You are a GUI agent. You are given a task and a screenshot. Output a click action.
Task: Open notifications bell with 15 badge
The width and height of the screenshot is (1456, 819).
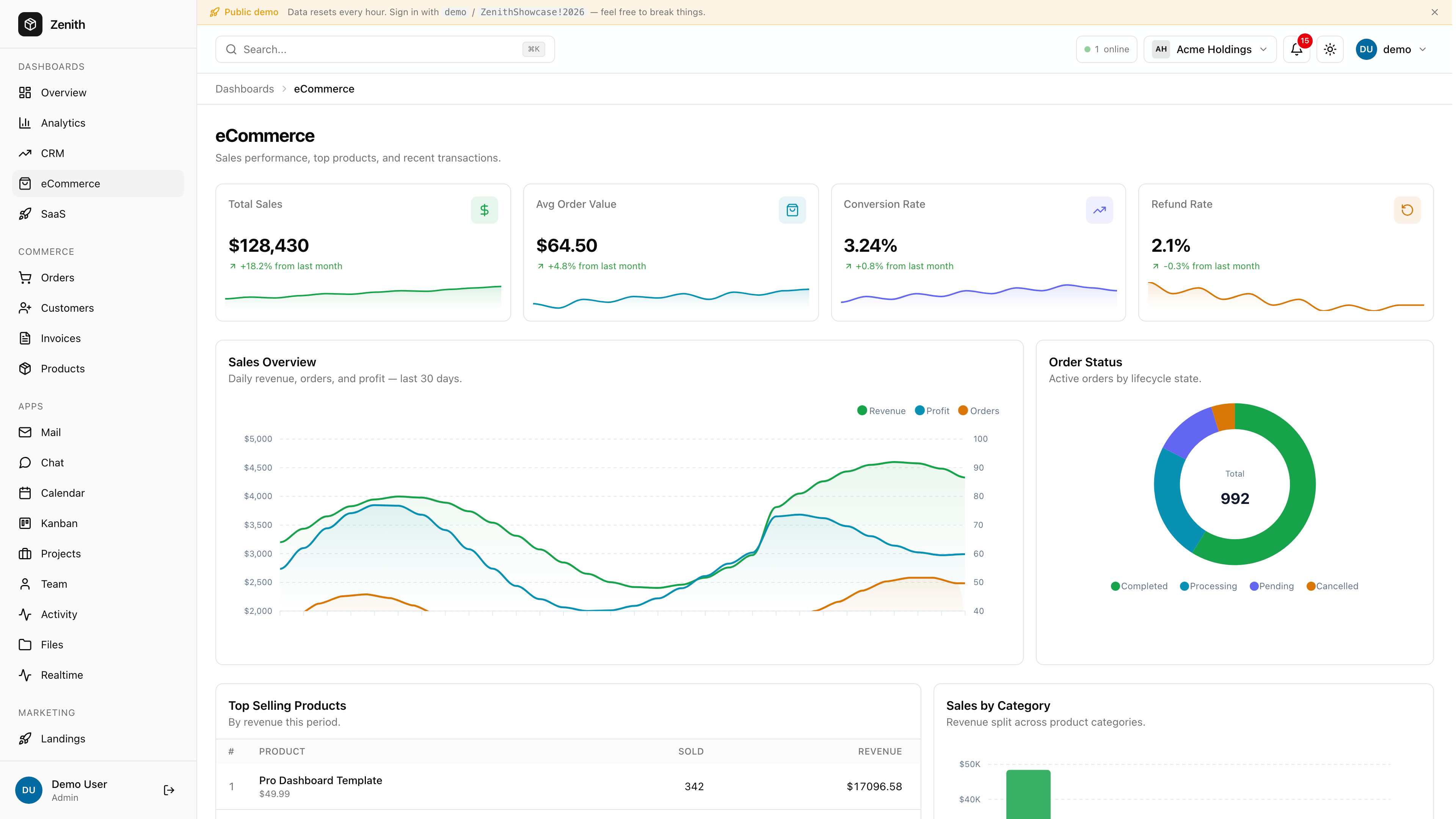tap(1297, 50)
